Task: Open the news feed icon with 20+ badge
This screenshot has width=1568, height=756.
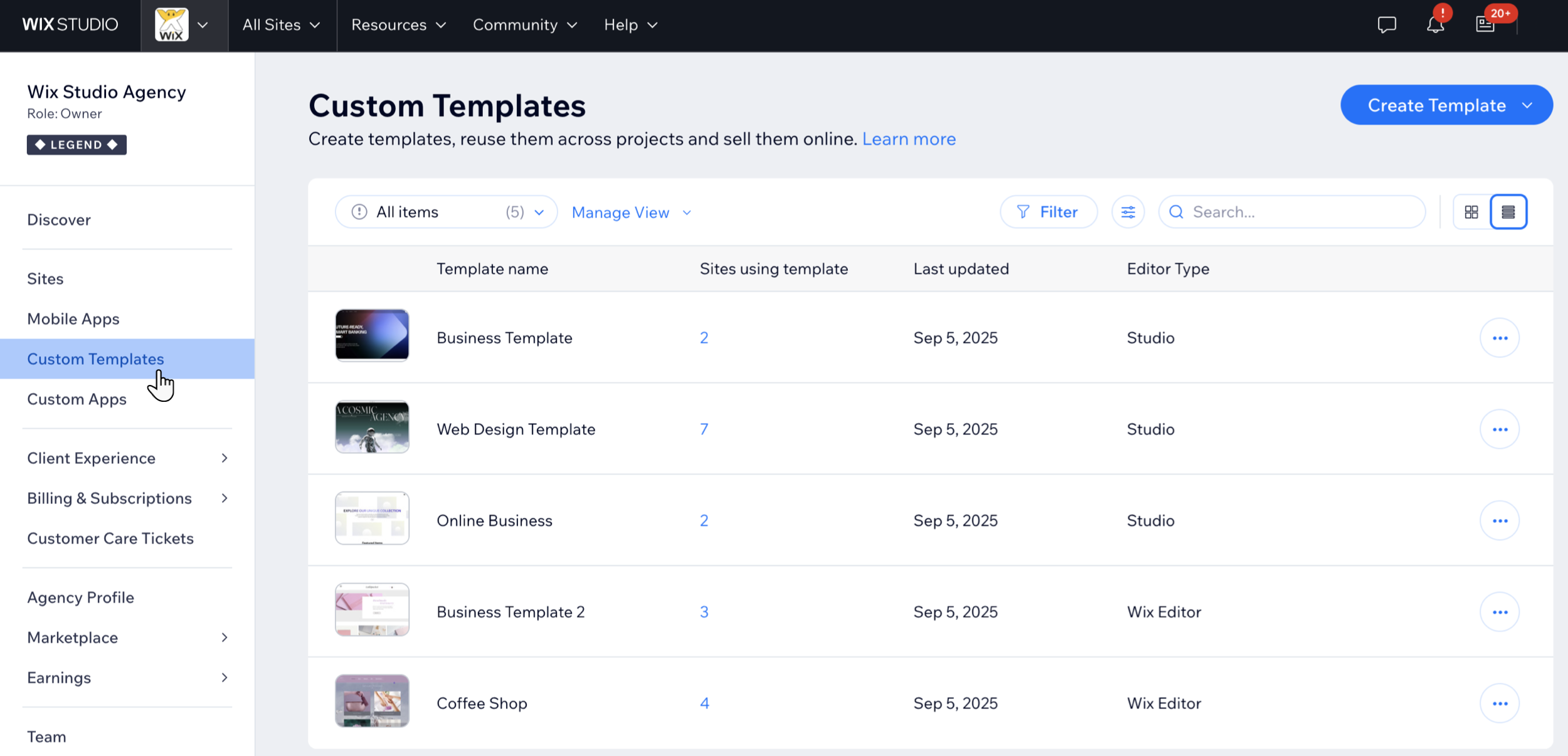Action: tap(1485, 24)
